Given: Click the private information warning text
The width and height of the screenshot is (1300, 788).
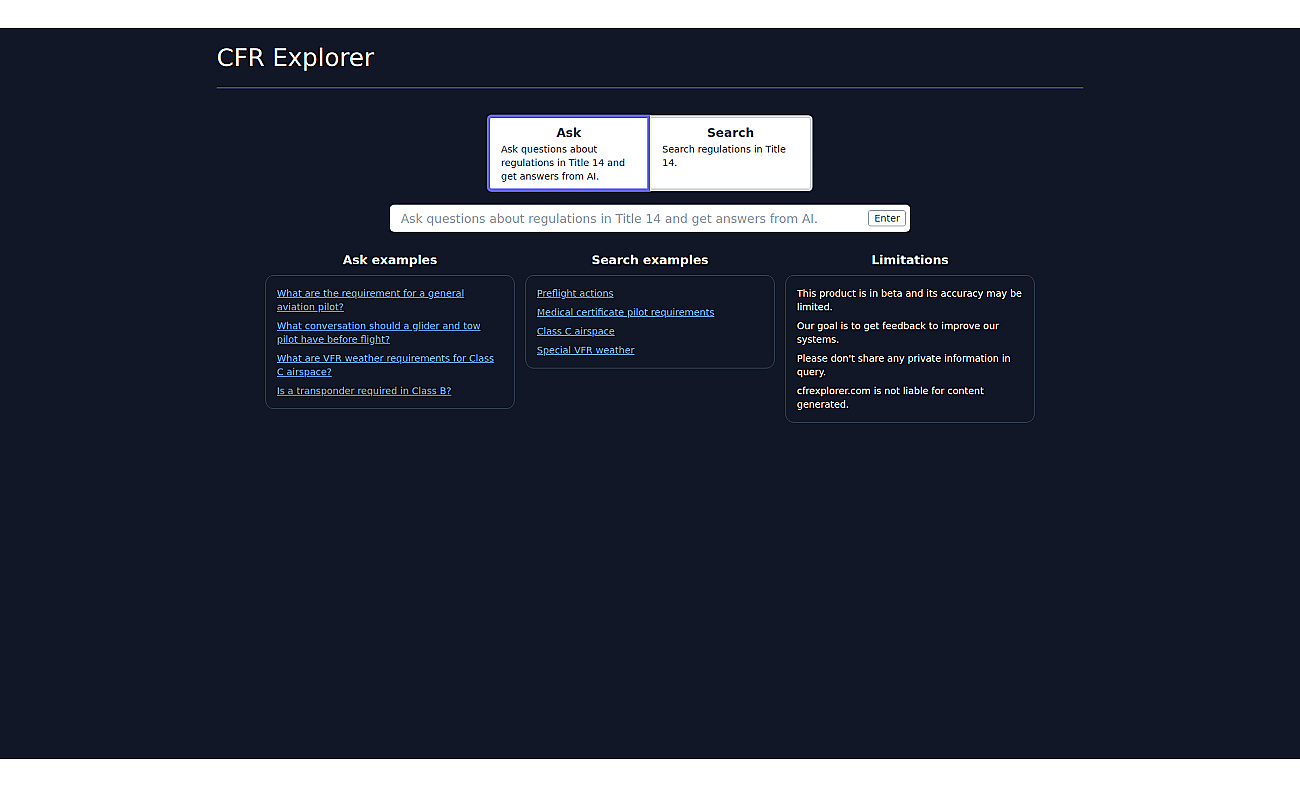Looking at the screenshot, I should pyautogui.click(x=903, y=365).
